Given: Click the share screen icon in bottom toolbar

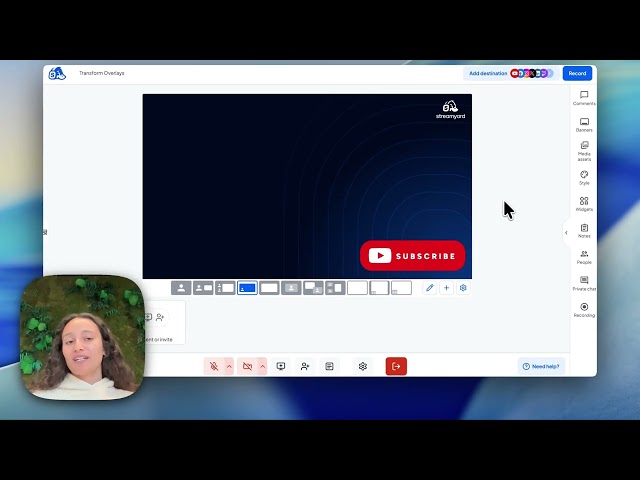Looking at the screenshot, I should [x=281, y=367].
